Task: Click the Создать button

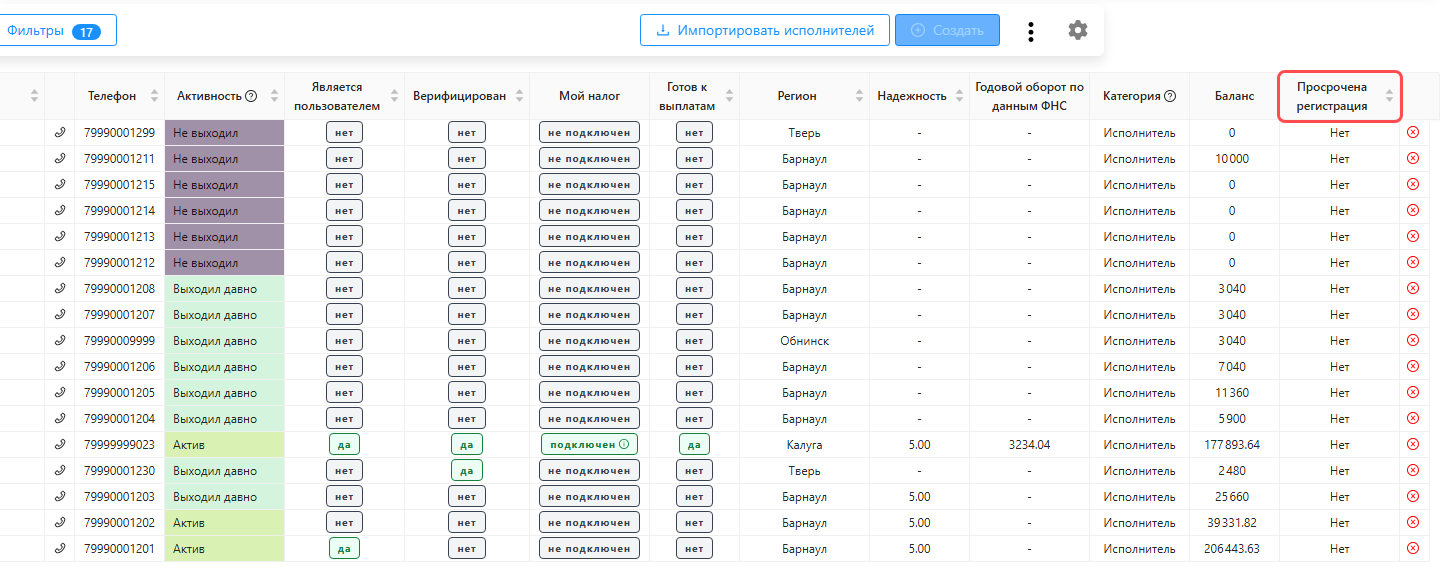Action: point(947,30)
